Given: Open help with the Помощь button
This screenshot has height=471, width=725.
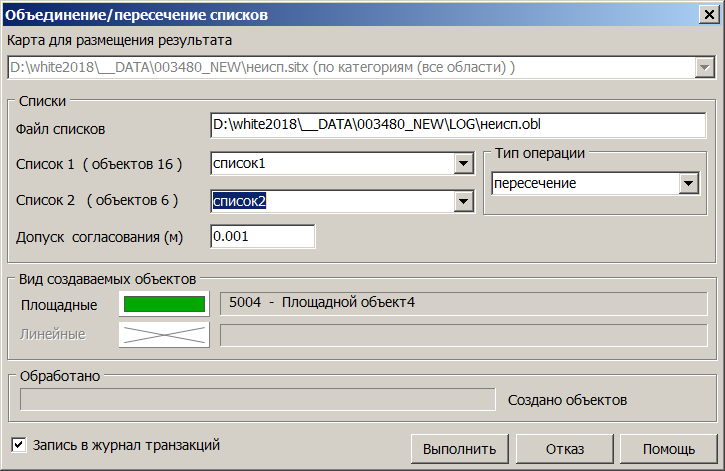Looking at the screenshot, I should (x=669, y=448).
